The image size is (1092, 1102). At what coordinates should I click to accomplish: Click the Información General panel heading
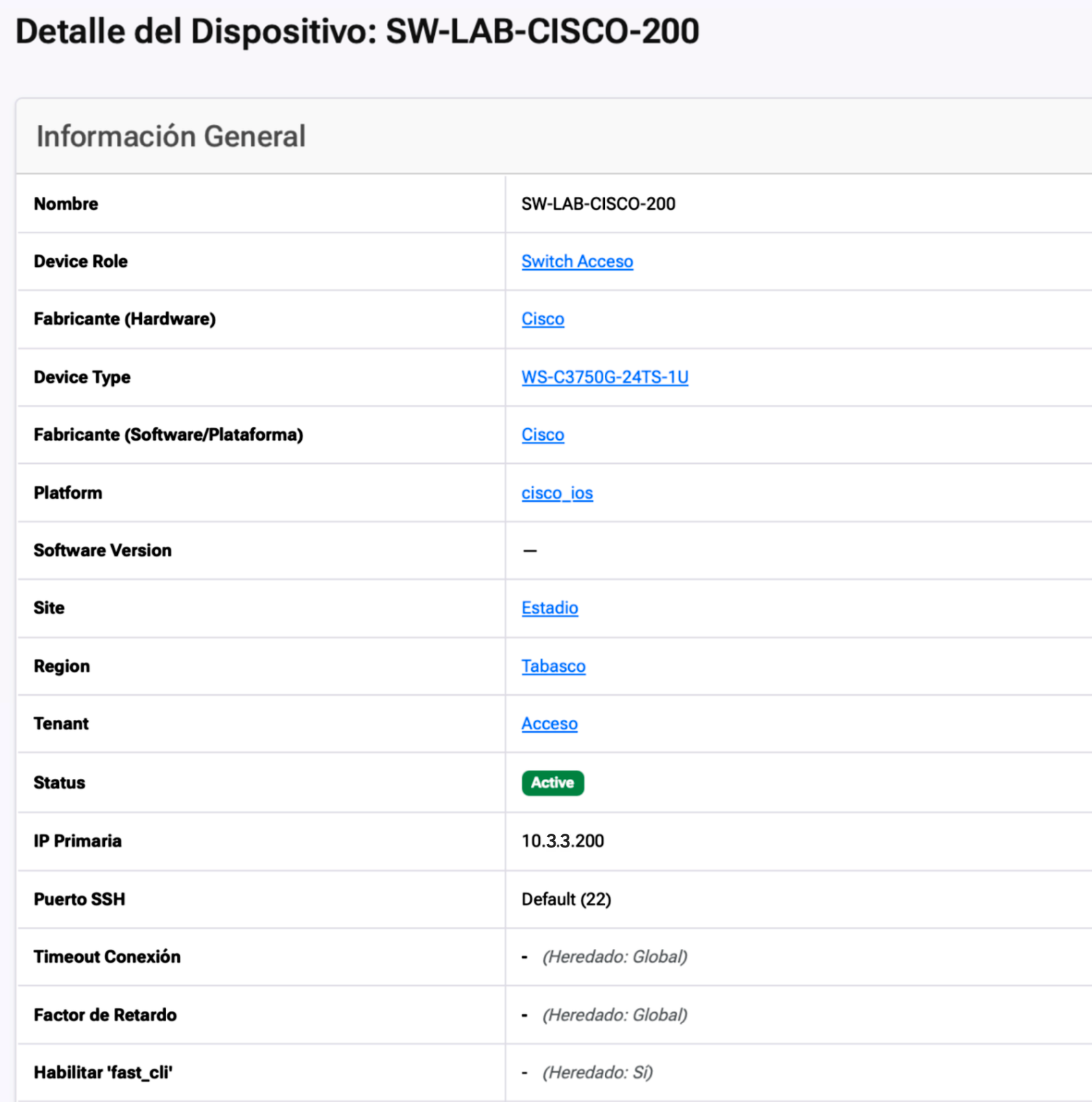coord(171,136)
